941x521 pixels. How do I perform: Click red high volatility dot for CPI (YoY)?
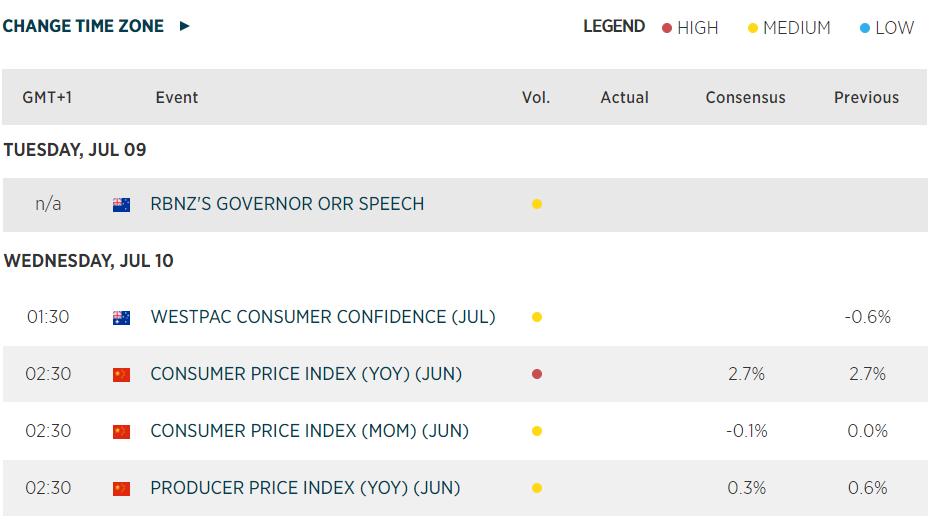[x=537, y=375]
